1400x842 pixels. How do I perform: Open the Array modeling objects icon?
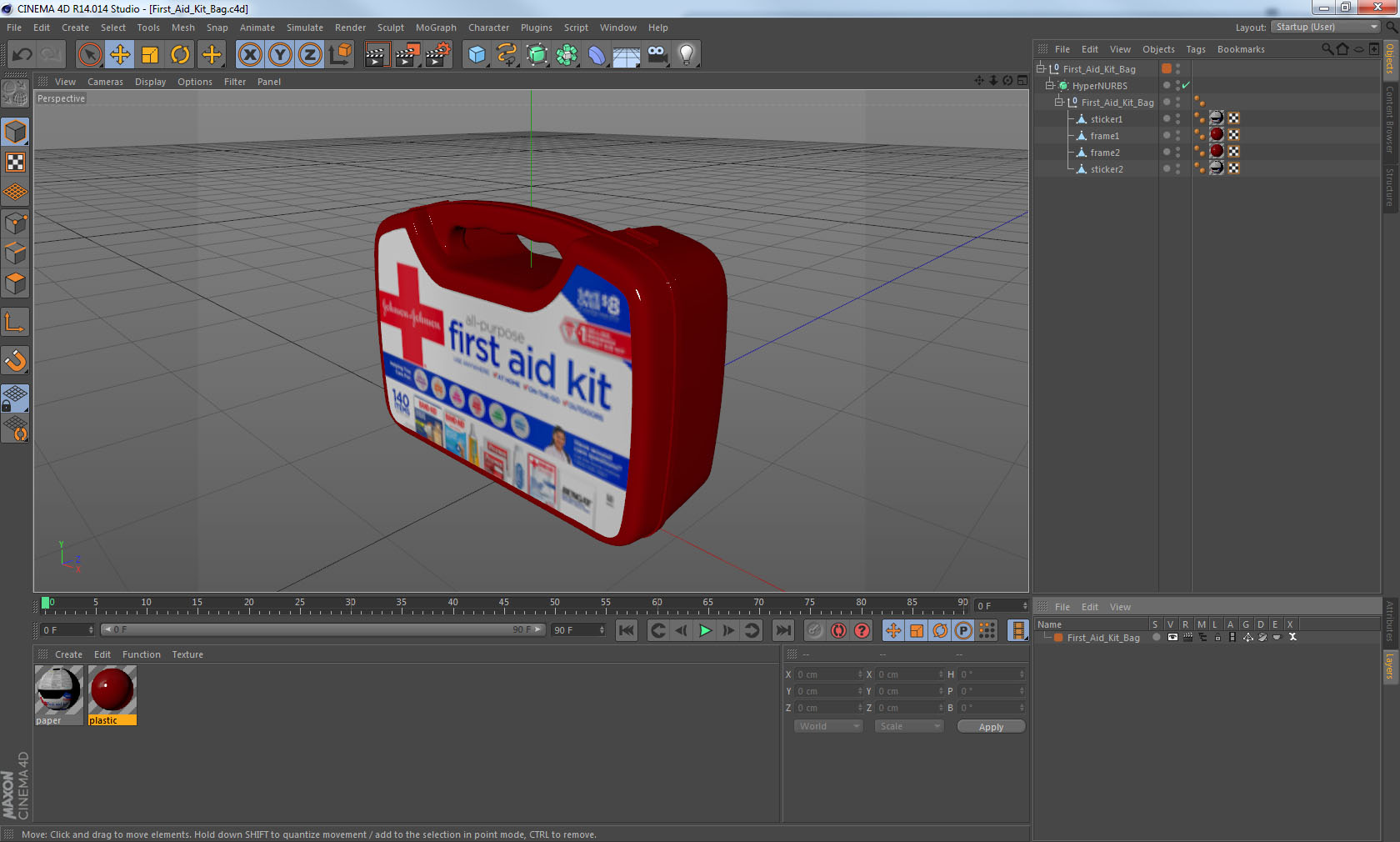pos(567,55)
